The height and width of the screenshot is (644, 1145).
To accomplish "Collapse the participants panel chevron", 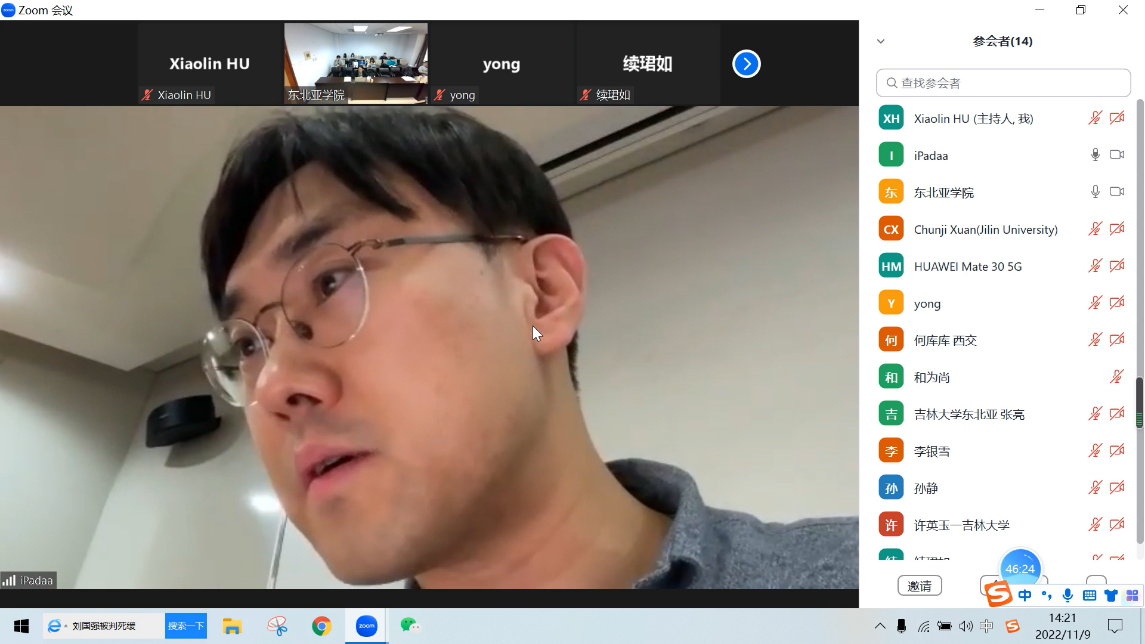I will (x=881, y=41).
